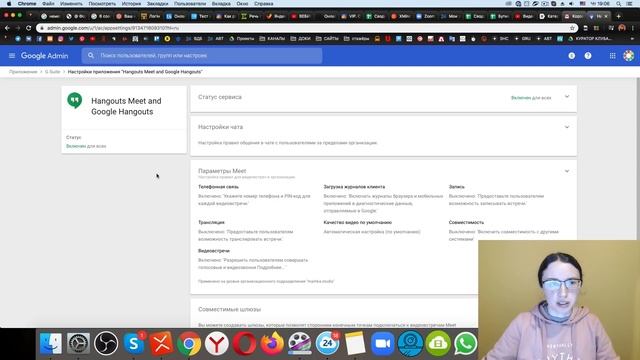Go back in browser history
This screenshot has width=640, height=360.
[7, 28]
